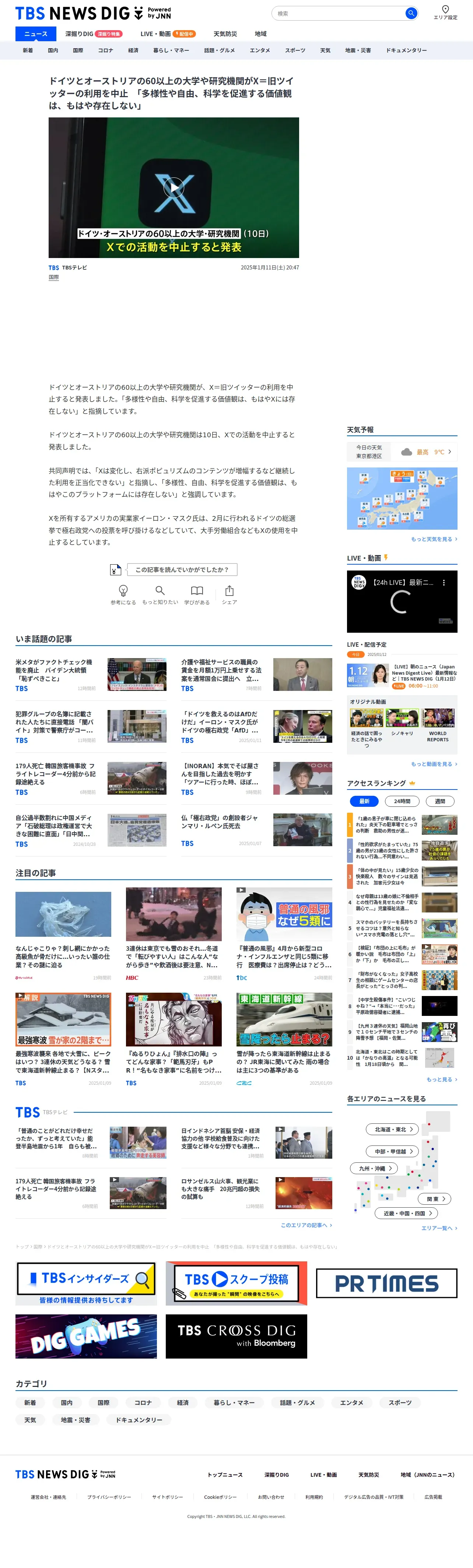This screenshot has height=1568, width=473.
Task: Open the 地域 tab
Action: 260,34
